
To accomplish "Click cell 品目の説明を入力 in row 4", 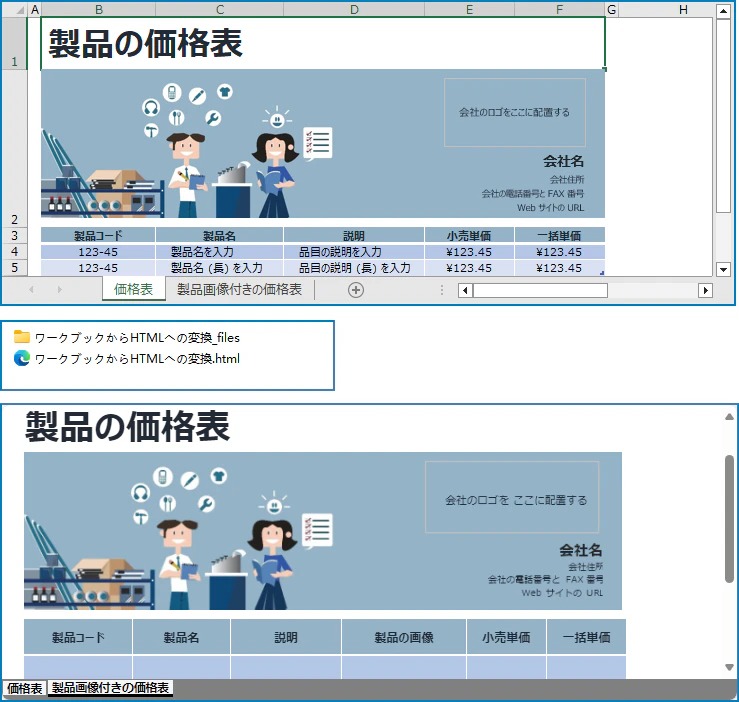I will click(x=354, y=252).
